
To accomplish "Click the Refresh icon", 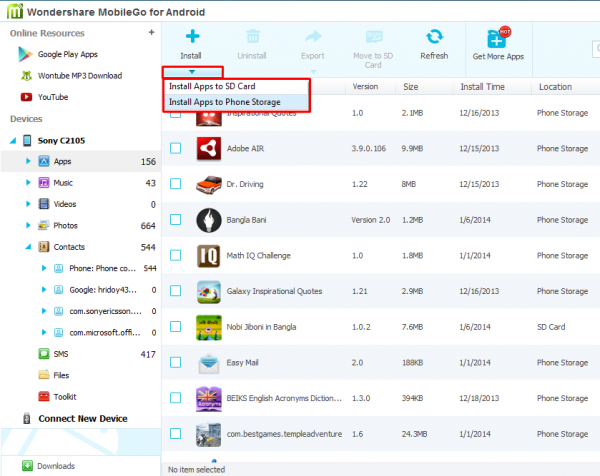I will point(434,37).
